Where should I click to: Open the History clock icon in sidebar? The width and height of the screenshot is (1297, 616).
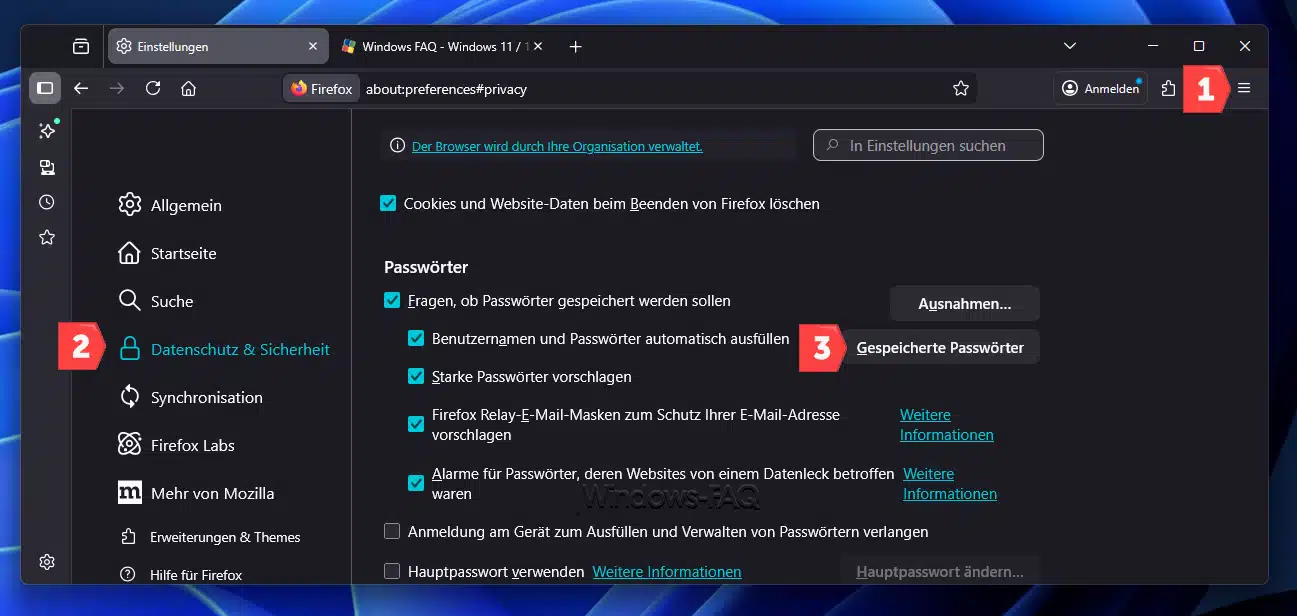coord(46,202)
